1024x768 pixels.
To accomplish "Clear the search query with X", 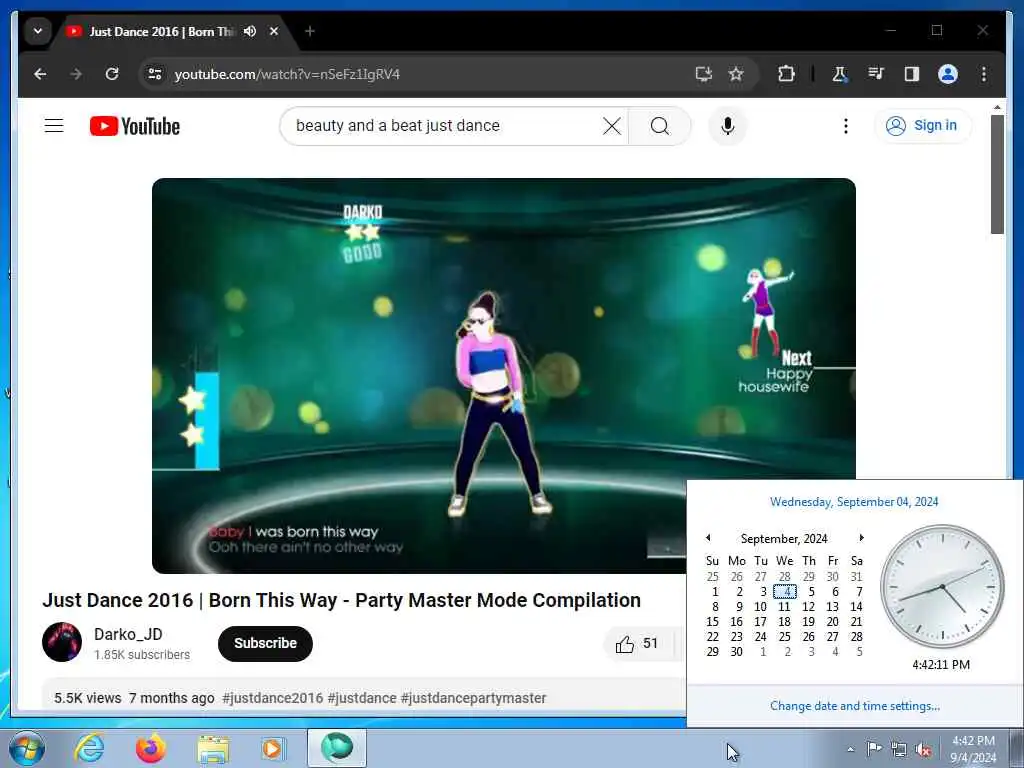I will [x=612, y=125].
